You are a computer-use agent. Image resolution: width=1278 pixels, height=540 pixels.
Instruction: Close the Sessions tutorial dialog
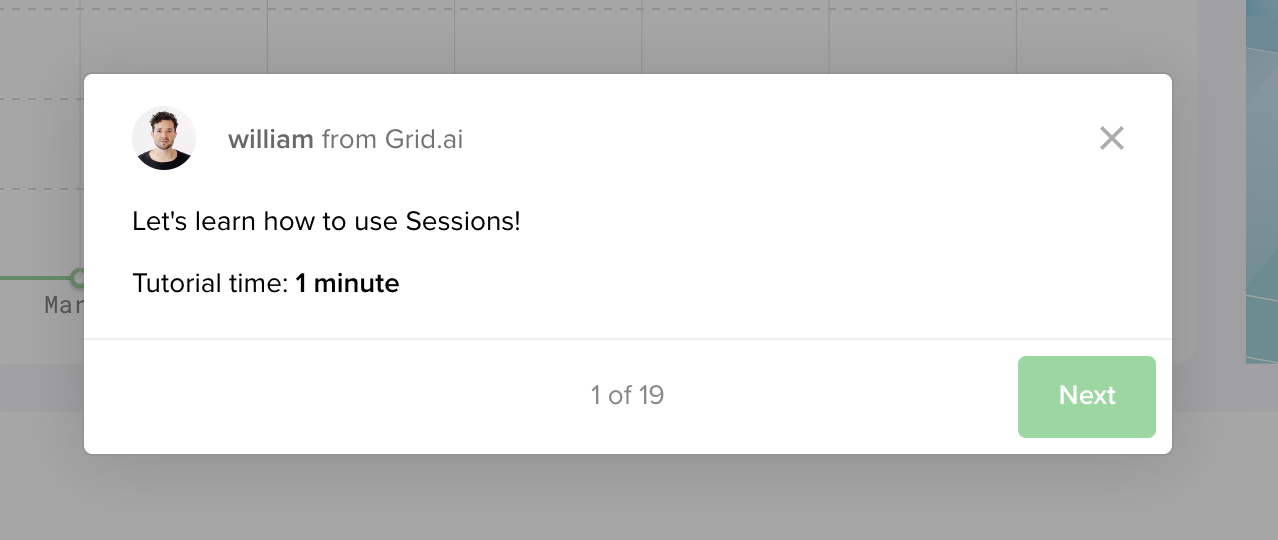(1111, 138)
